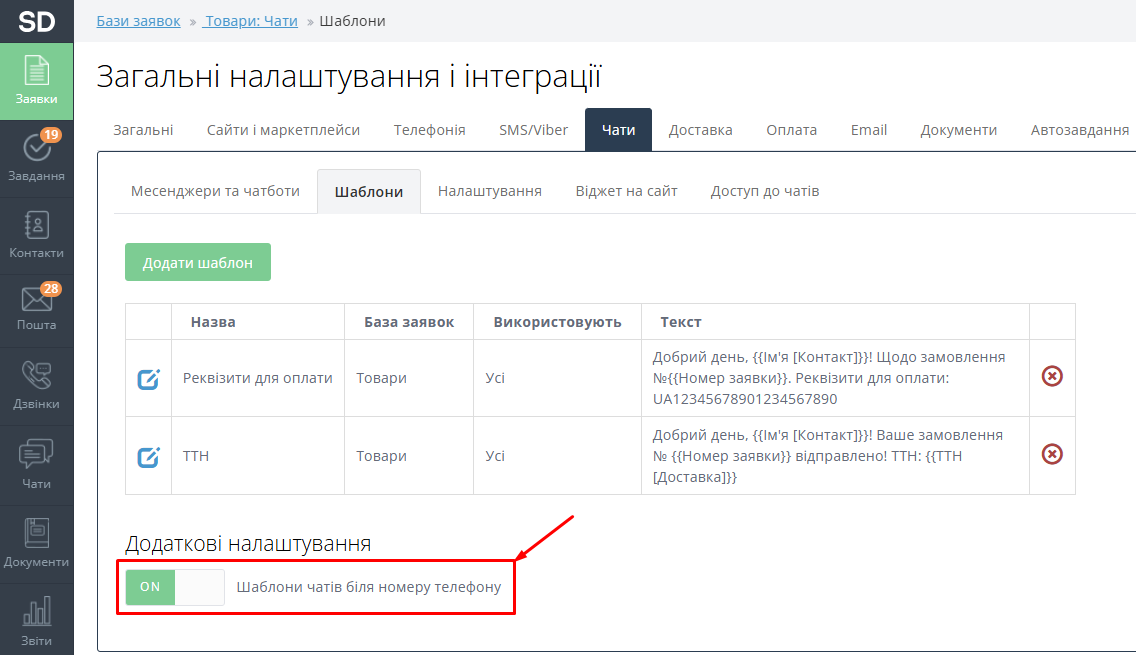Edit the ТТН template
The height and width of the screenshot is (655, 1136).
point(148,457)
